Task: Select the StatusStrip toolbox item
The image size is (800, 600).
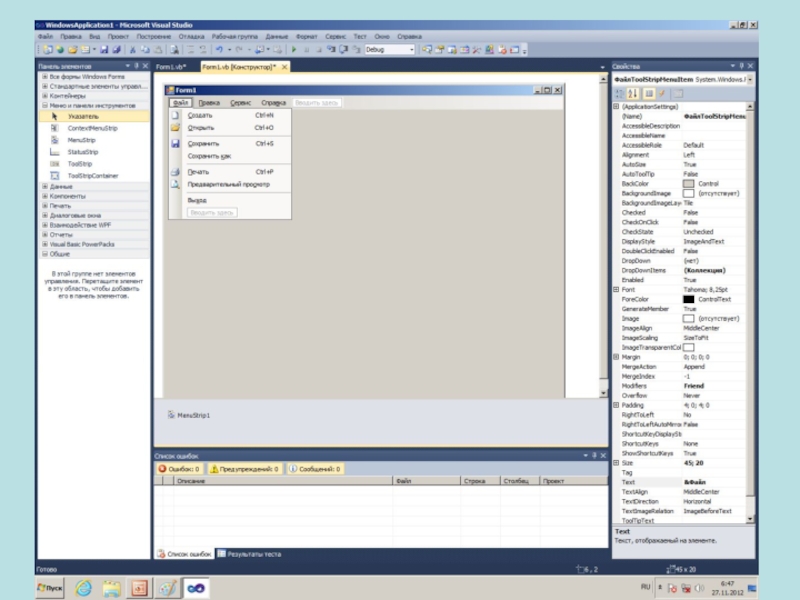Action: click(82, 152)
